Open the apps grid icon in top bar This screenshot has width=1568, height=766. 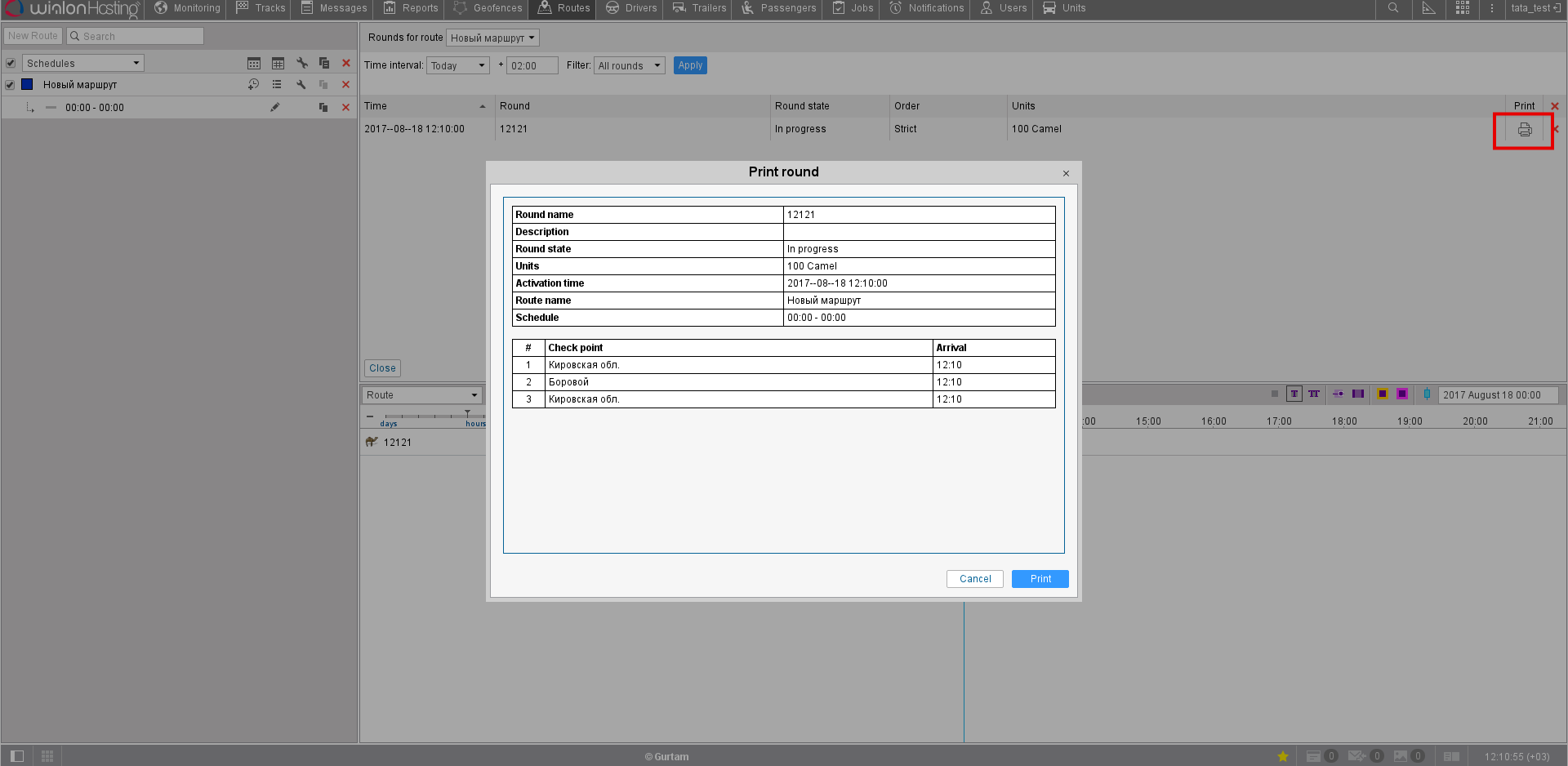(x=1463, y=8)
